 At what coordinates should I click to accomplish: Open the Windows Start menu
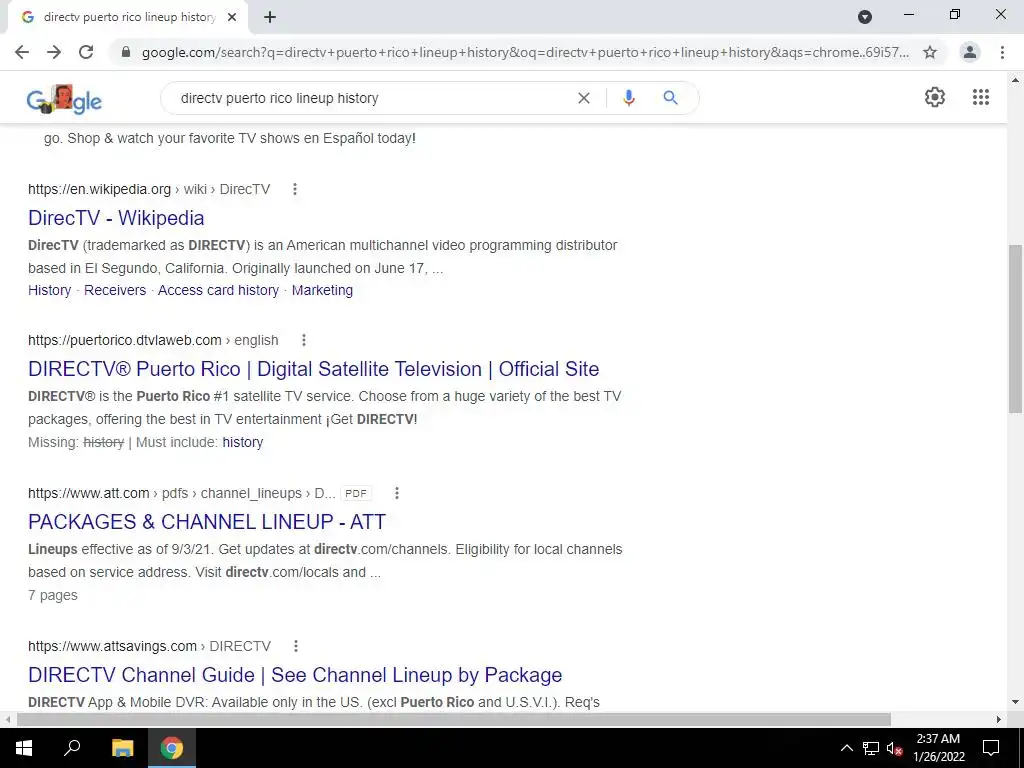(x=24, y=748)
